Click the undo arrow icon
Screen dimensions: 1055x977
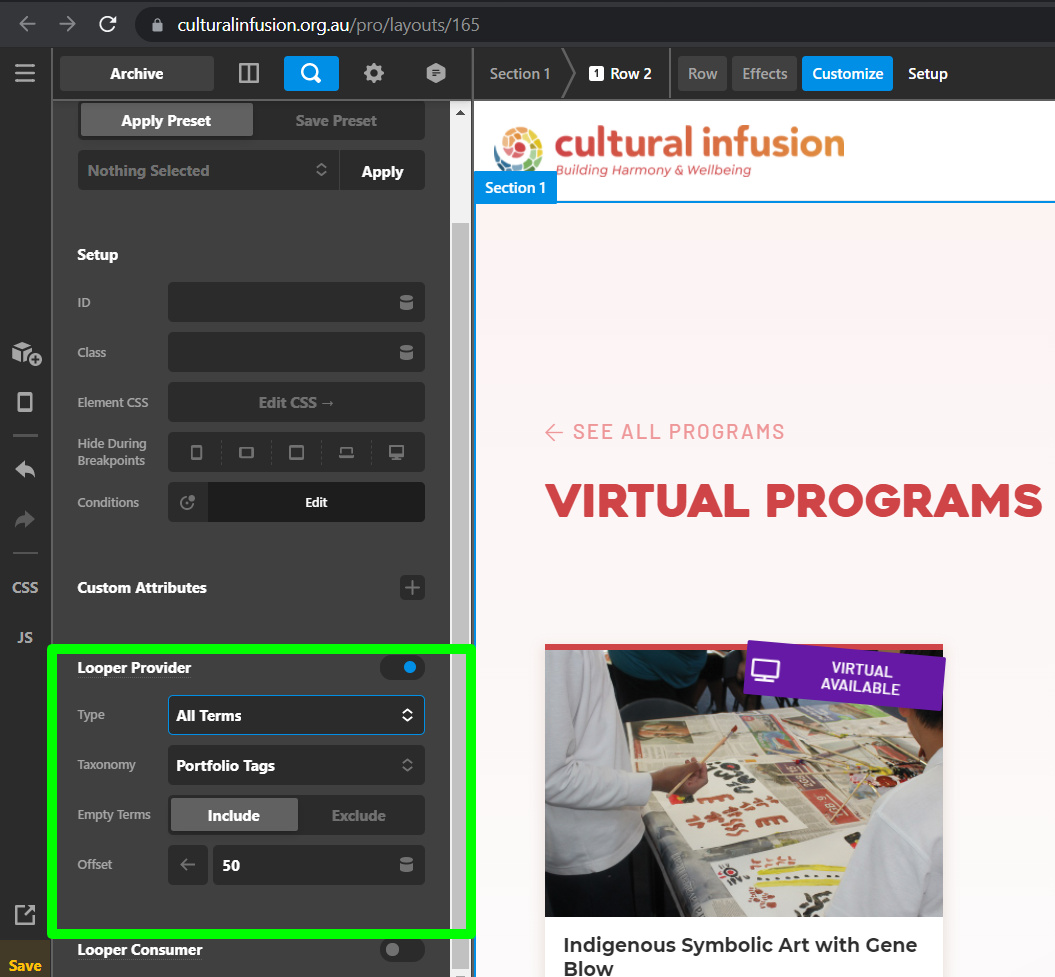(x=25, y=470)
